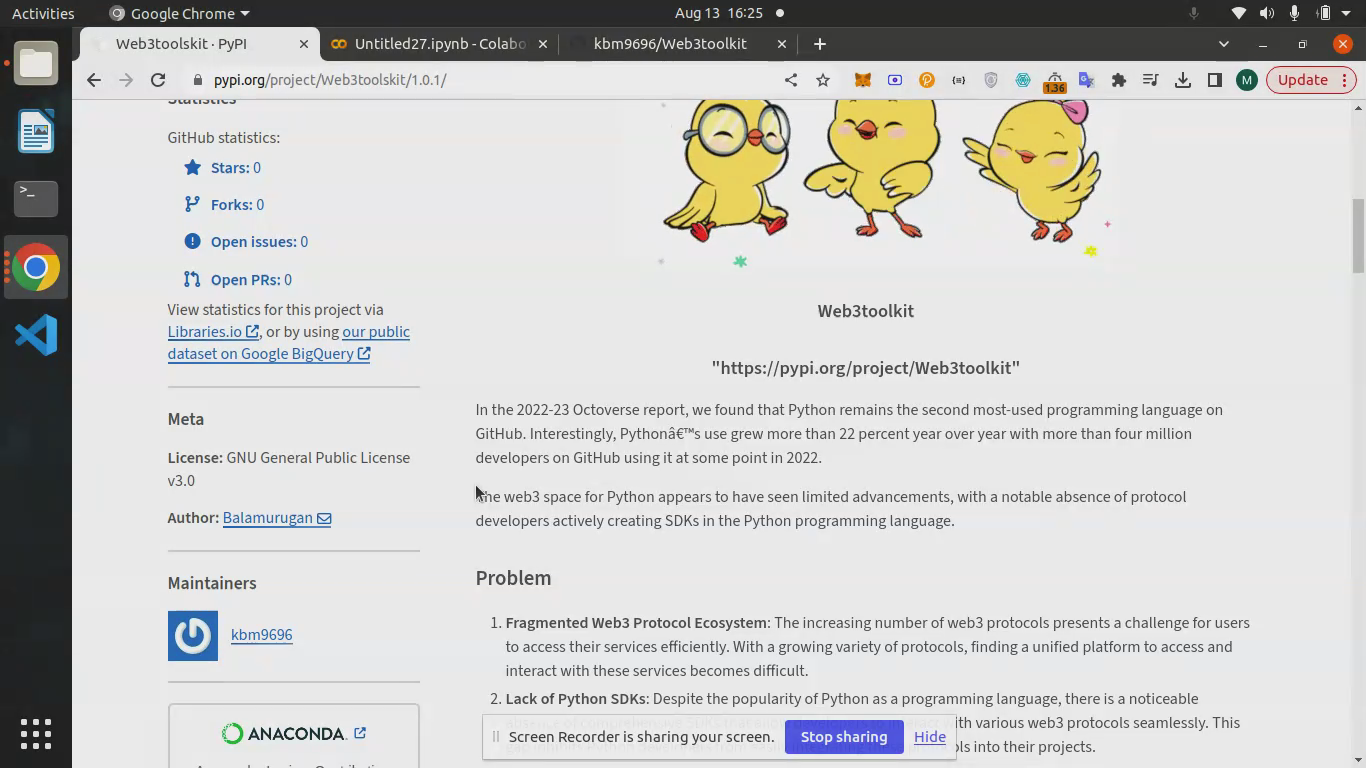Bookmark this page with the star icon
The width and height of the screenshot is (1366, 768).
click(x=823, y=80)
